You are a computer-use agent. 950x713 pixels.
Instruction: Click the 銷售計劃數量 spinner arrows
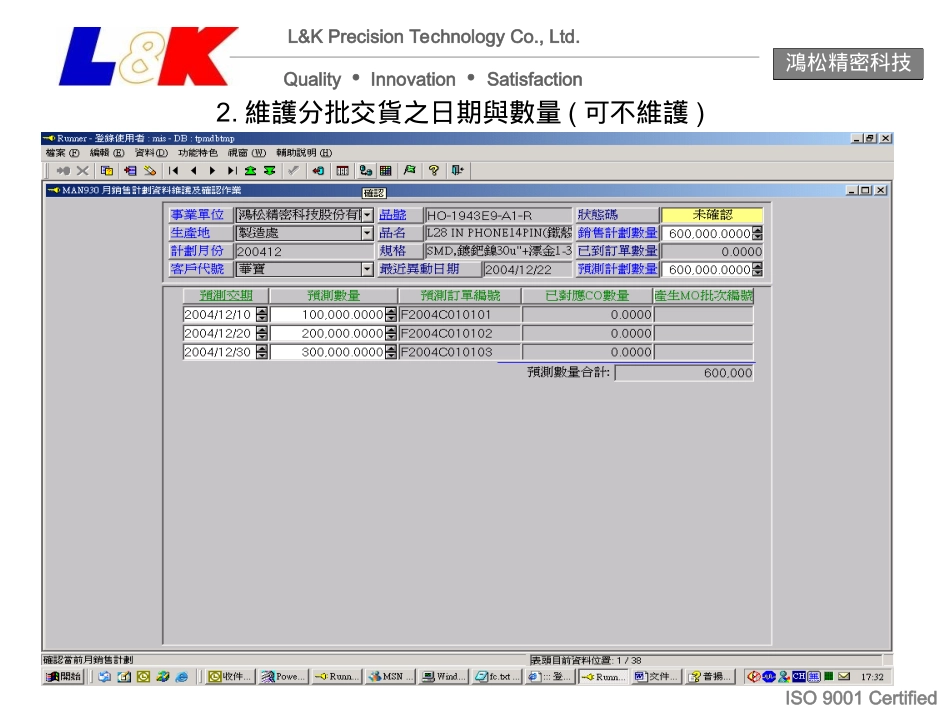(757, 233)
